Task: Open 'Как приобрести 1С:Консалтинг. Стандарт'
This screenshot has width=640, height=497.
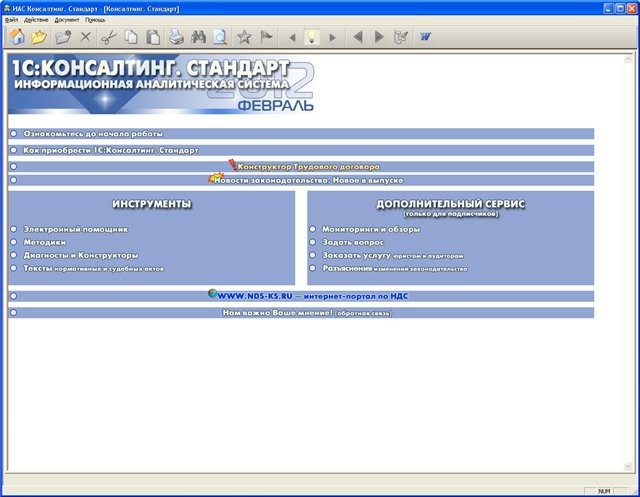Action: point(111,150)
